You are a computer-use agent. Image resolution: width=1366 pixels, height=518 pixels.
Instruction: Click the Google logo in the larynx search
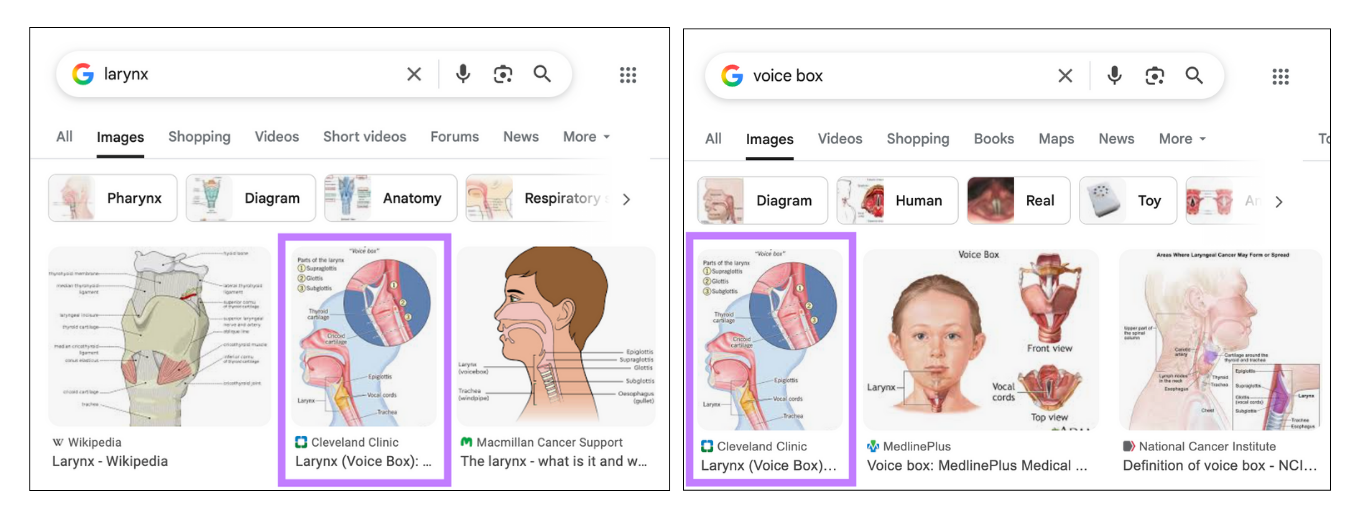(83, 74)
